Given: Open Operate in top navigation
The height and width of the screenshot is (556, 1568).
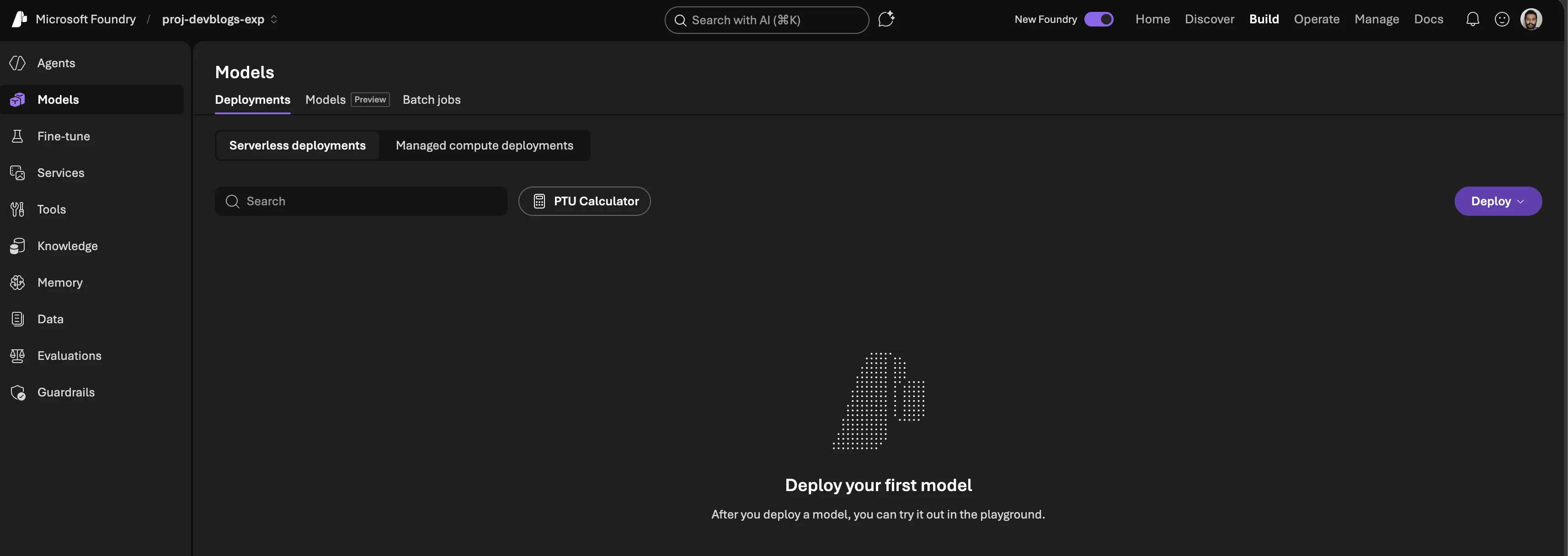Looking at the screenshot, I should [1317, 20].
